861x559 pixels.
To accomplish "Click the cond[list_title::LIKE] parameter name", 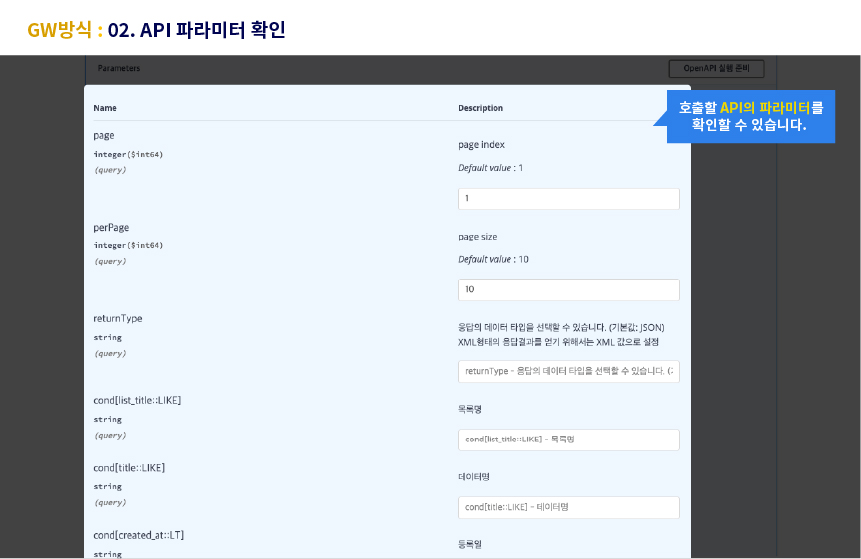I will point(137,401).
